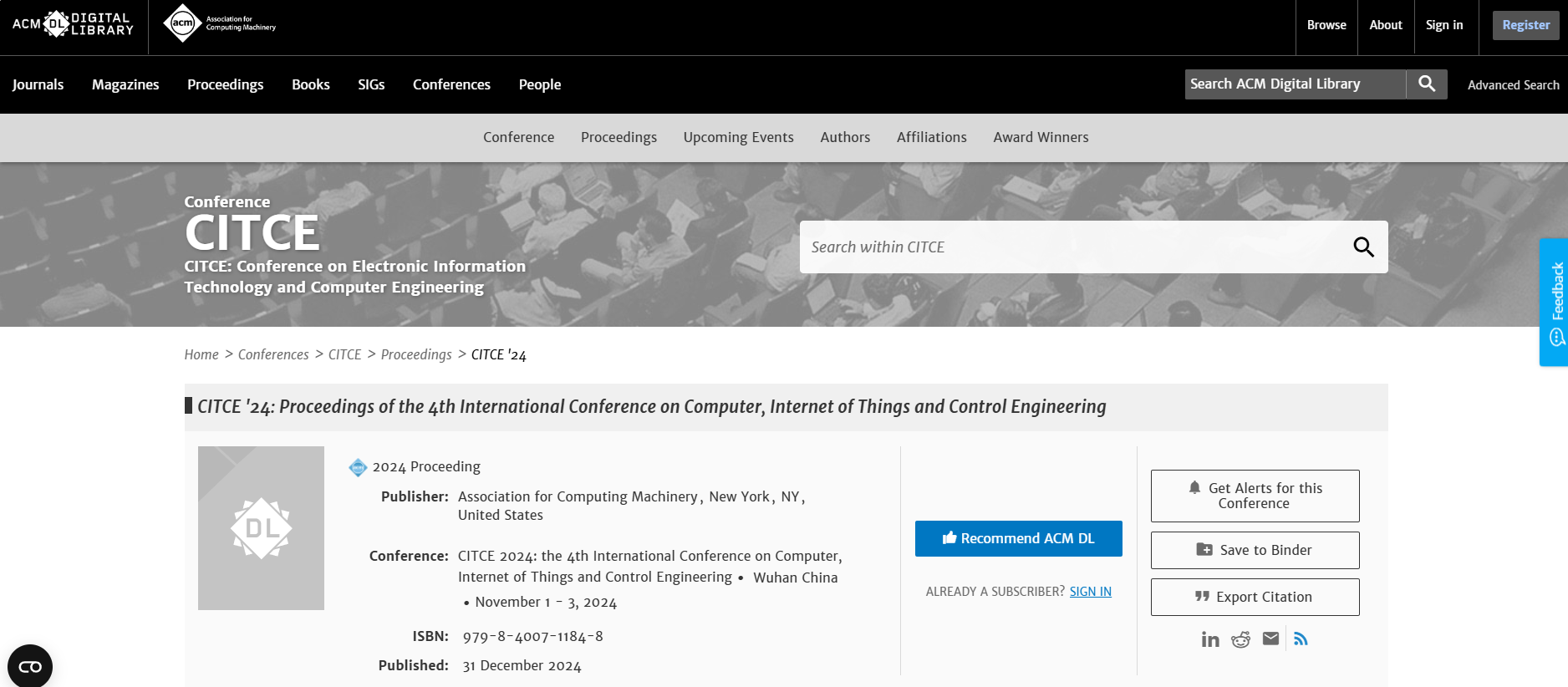Click the Association for Computing Machinery logo
The width and height of the screenshot is (1568, 687).
[220, 23]
